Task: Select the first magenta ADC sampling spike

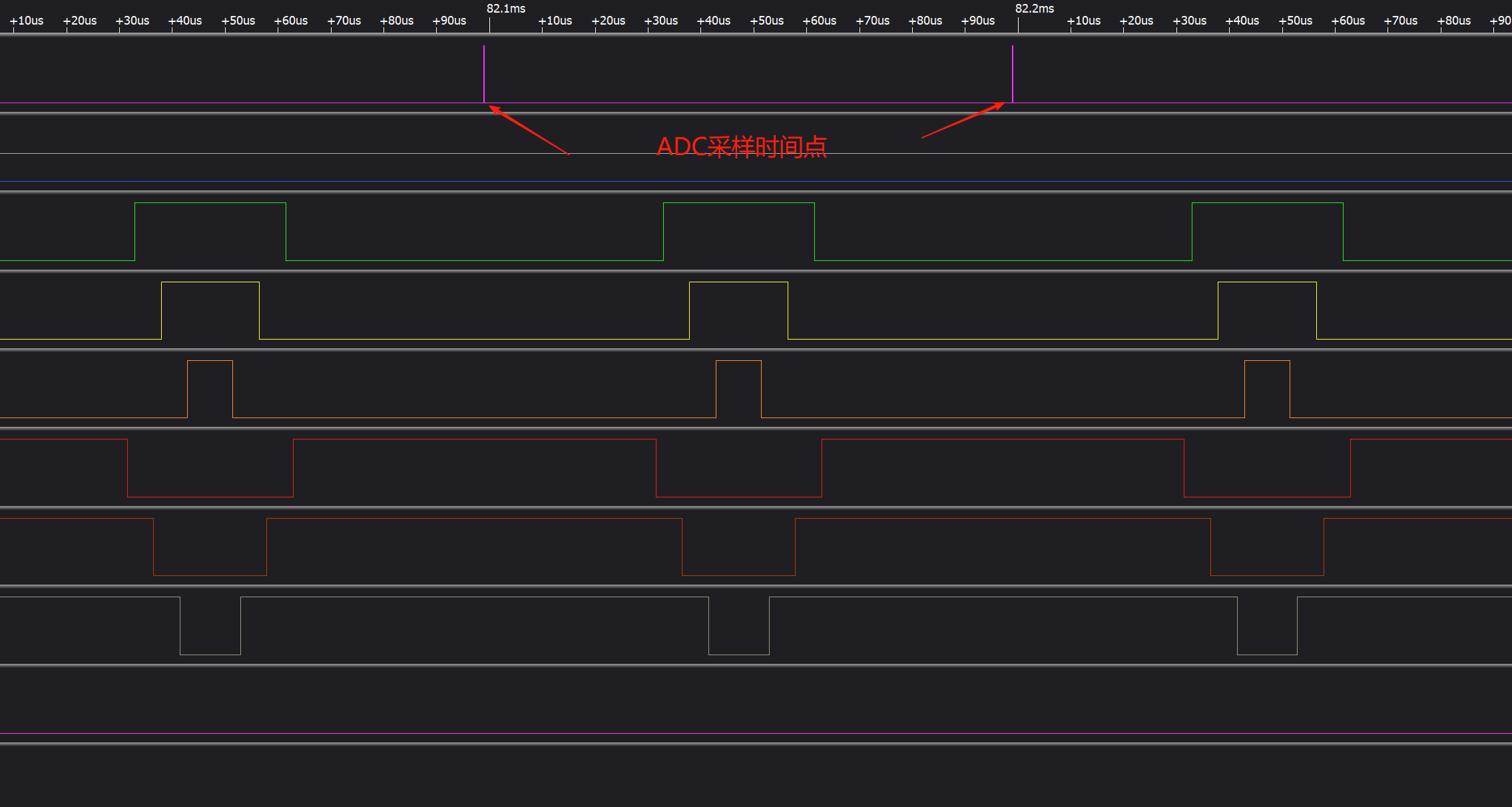Action: click(x=484, y=73)
